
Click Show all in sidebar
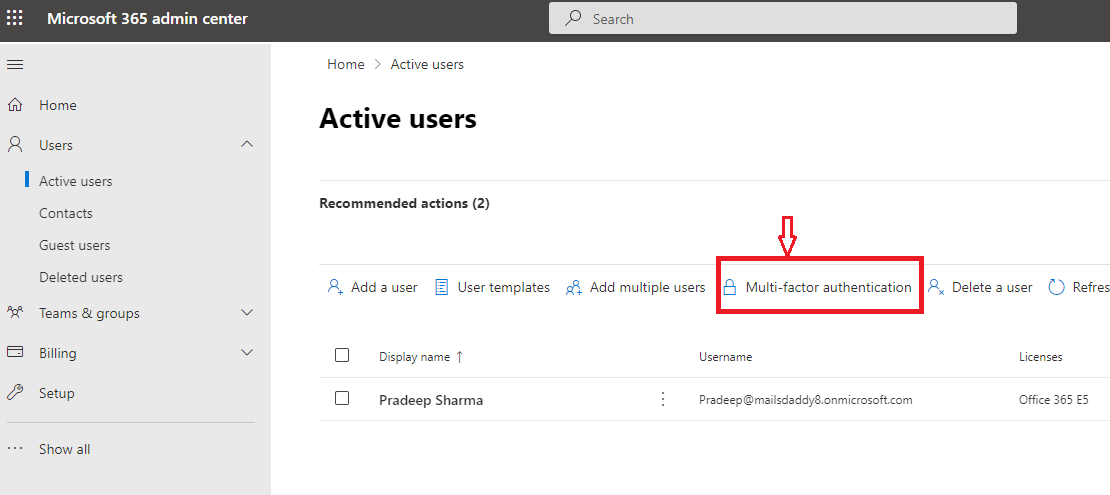coord(64,449)
